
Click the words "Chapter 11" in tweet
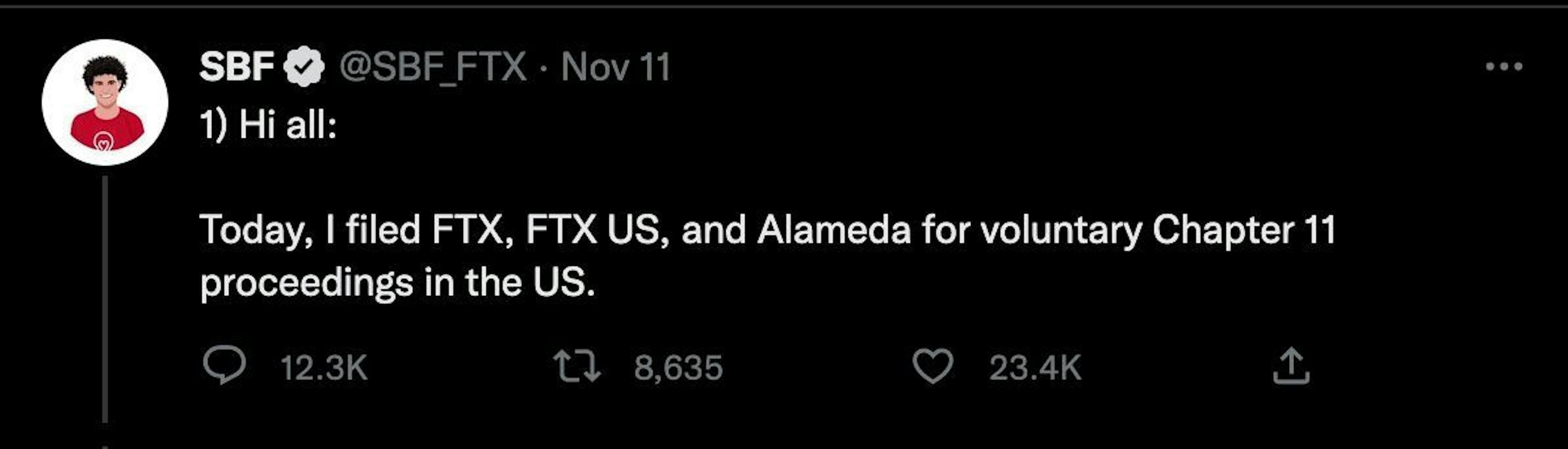pos(1243,230)
